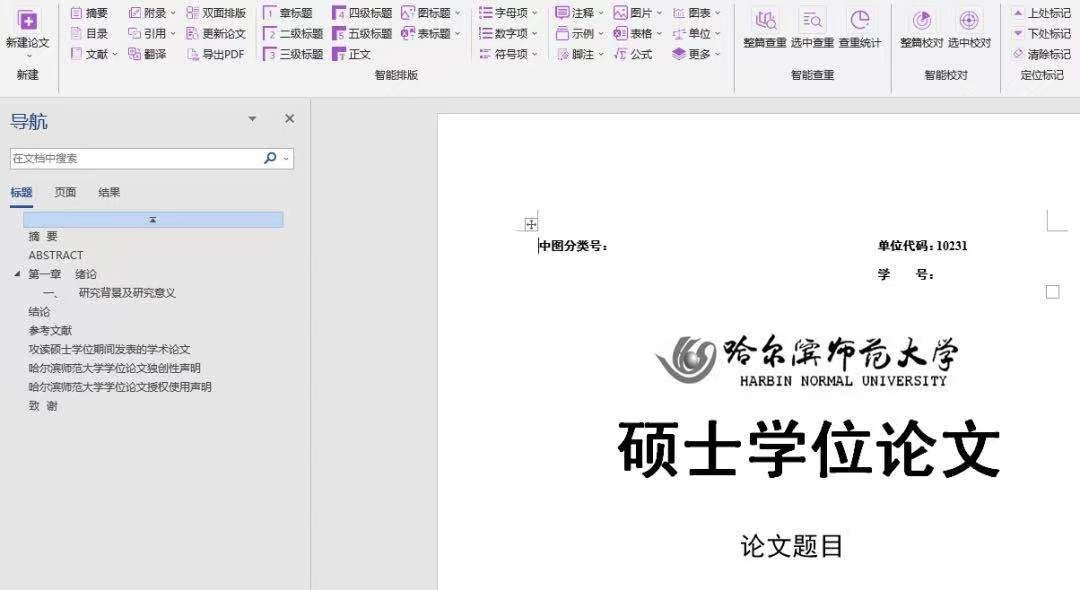Select 双面排版 layout option
Screen dimensions: 1080x590
click(216, 13)
